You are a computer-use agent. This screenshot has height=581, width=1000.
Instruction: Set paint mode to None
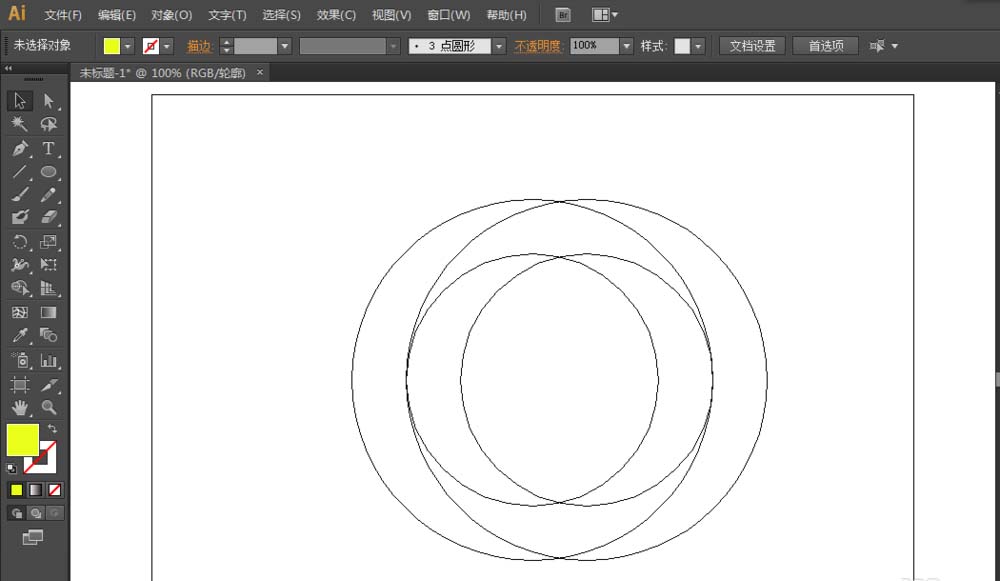pos(55,490)
